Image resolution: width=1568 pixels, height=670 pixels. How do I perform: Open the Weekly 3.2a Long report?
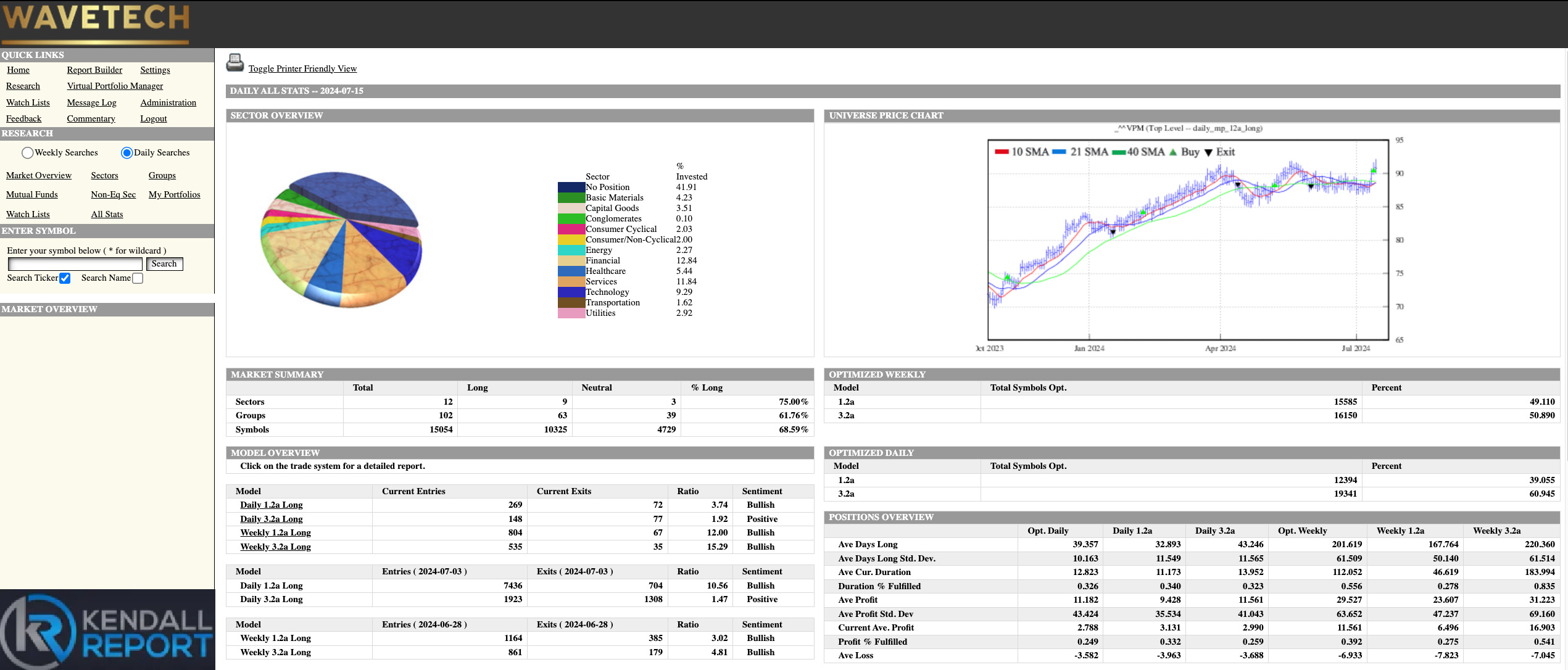coord(275,547)
